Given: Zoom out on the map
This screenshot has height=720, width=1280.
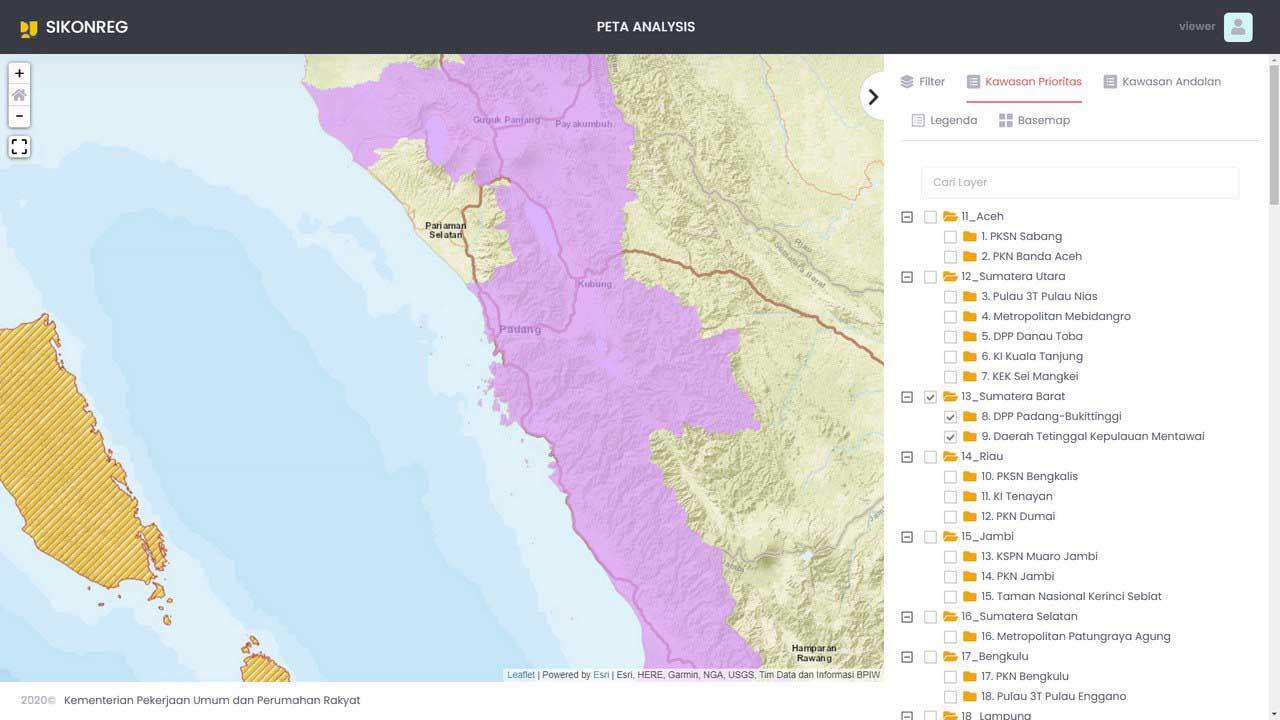Looking at the screenshot, I should coord(19,117).
